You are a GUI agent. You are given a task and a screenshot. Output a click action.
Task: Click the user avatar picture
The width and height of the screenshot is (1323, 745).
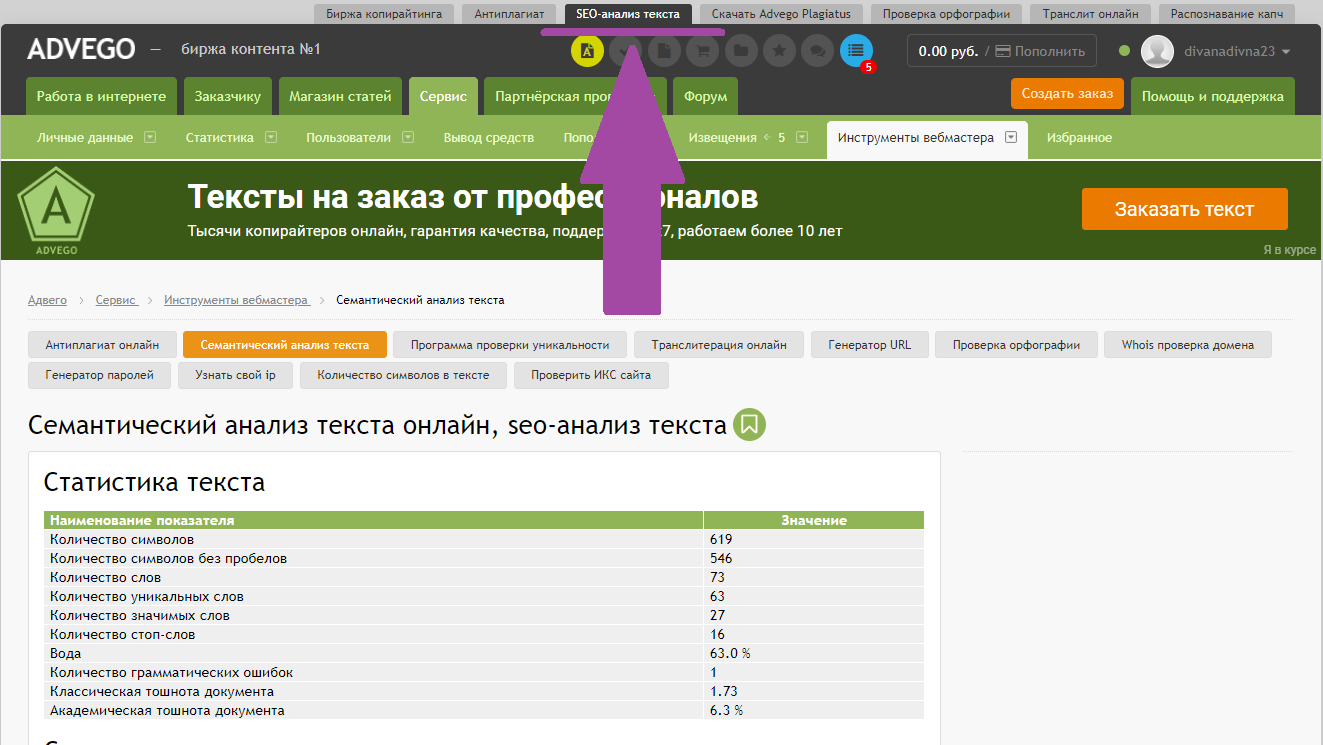(x=1157, y=51)
